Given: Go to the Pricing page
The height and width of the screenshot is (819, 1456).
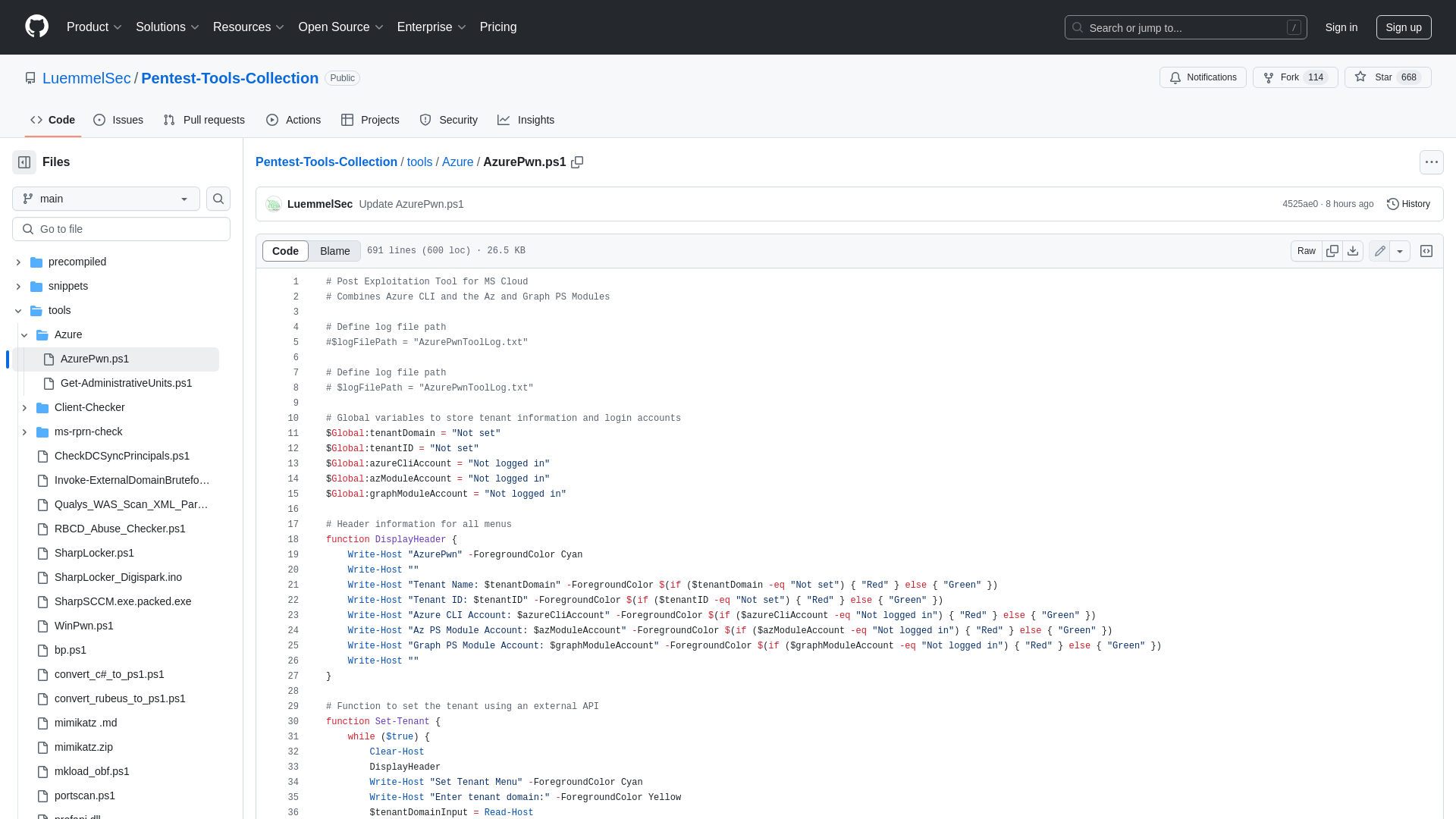Looking at the screenshot, I should 498,27.
